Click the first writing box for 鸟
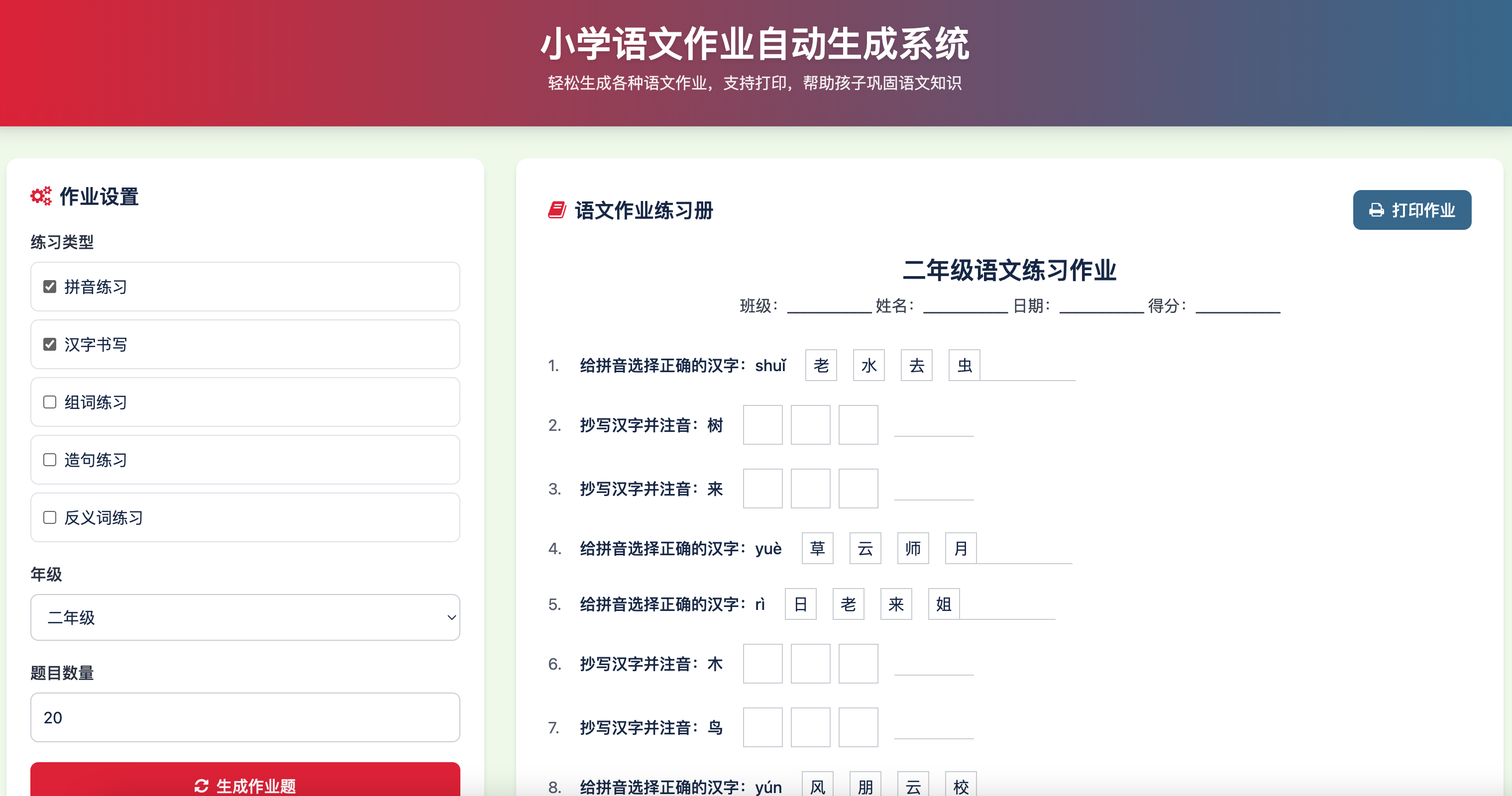The image size is (1512, 796). coord(763,727)
